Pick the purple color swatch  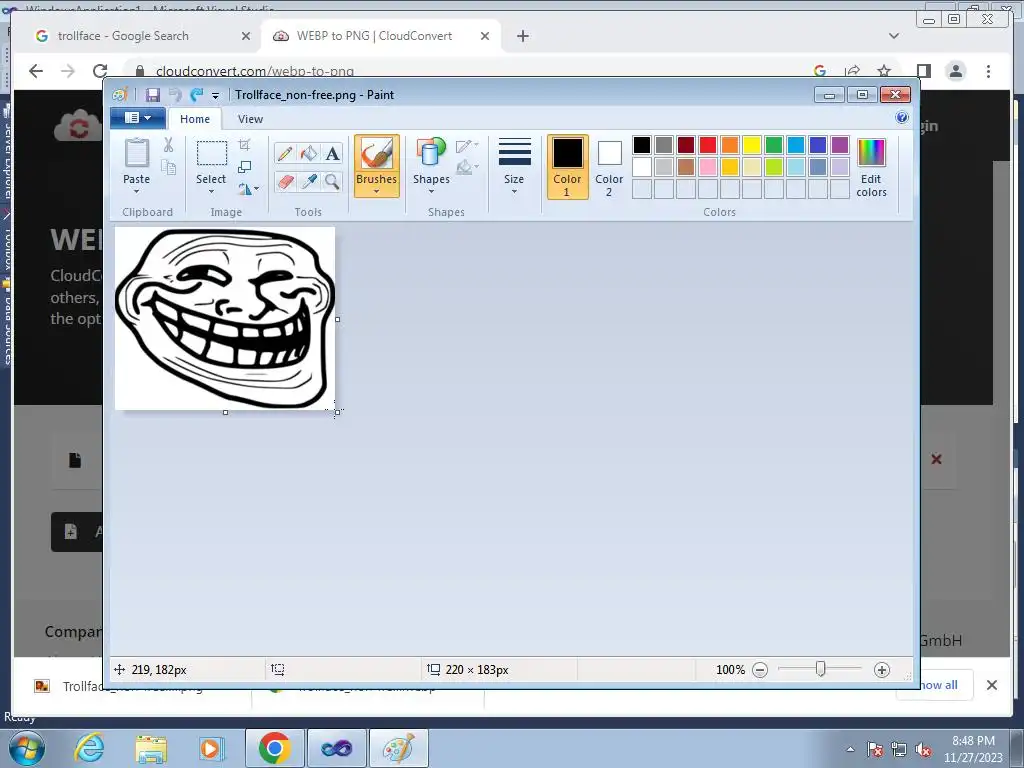[840, 144]
